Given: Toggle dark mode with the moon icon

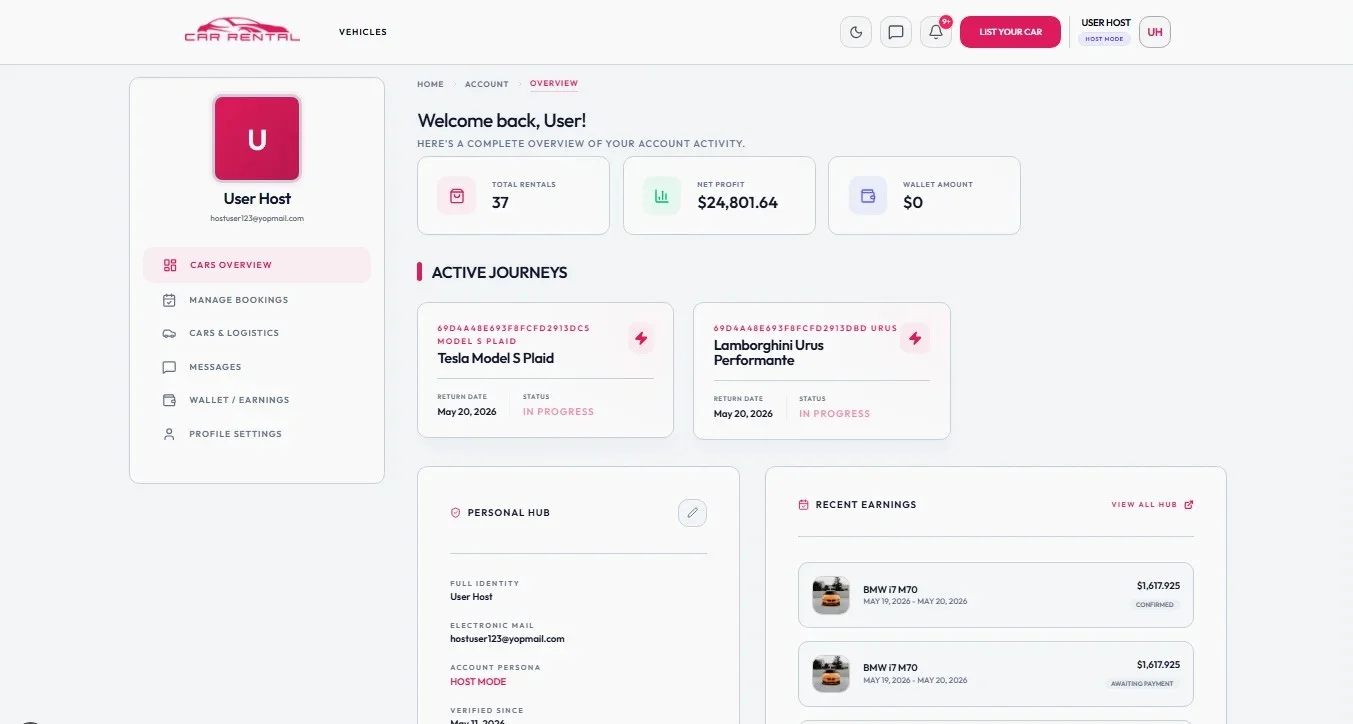Looking at the screenshot, I should click(x=856, y=32).
